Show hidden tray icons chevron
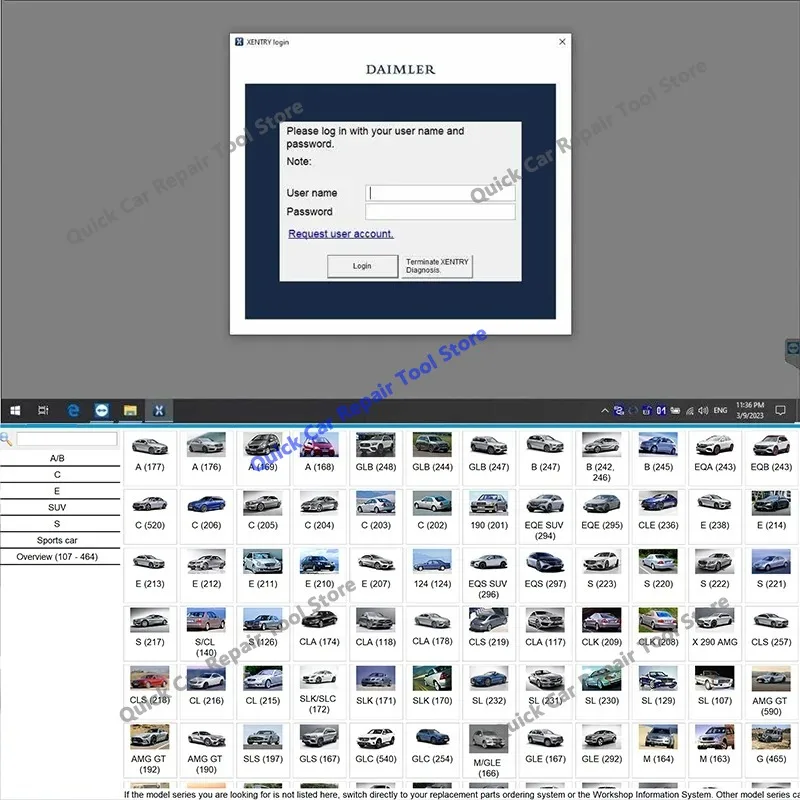 (605, 411)
